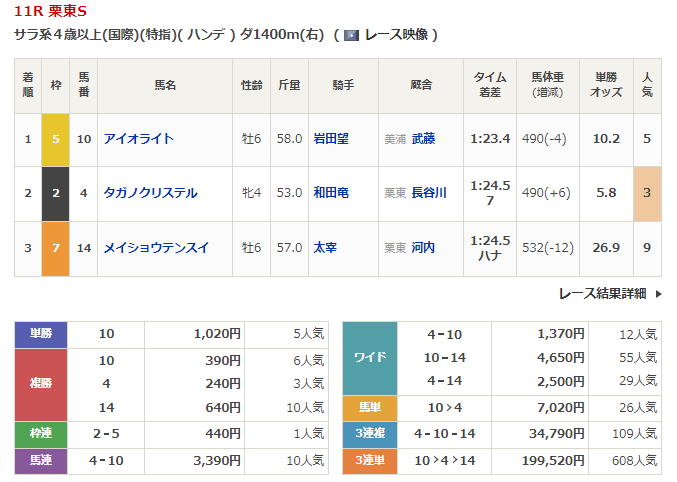Click the arrow beside レース結果詳細
The width and height of the screenshot is (677, 482).
coord(658,294)
